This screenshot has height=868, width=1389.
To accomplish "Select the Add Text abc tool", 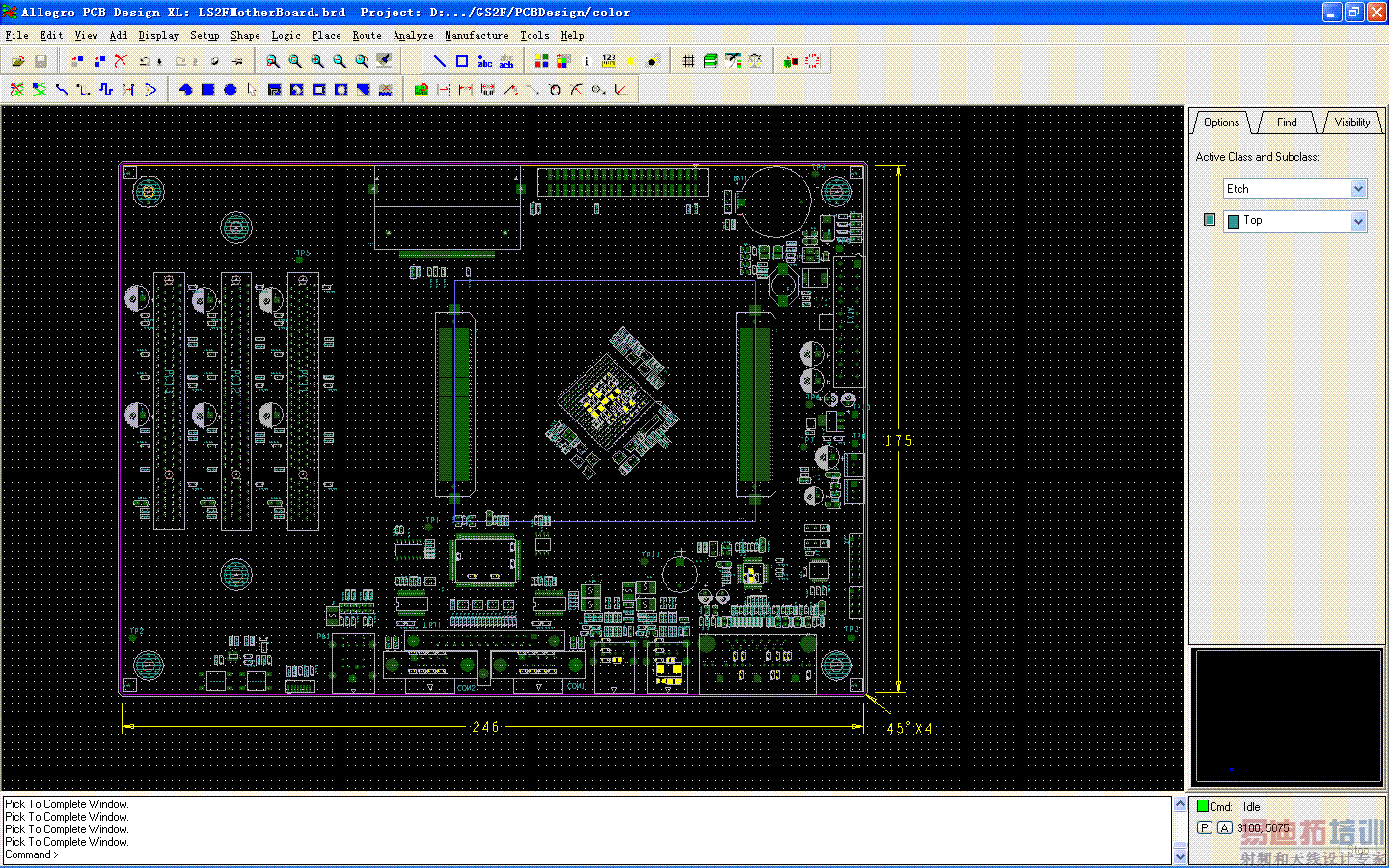I will [x=484, y=61].
